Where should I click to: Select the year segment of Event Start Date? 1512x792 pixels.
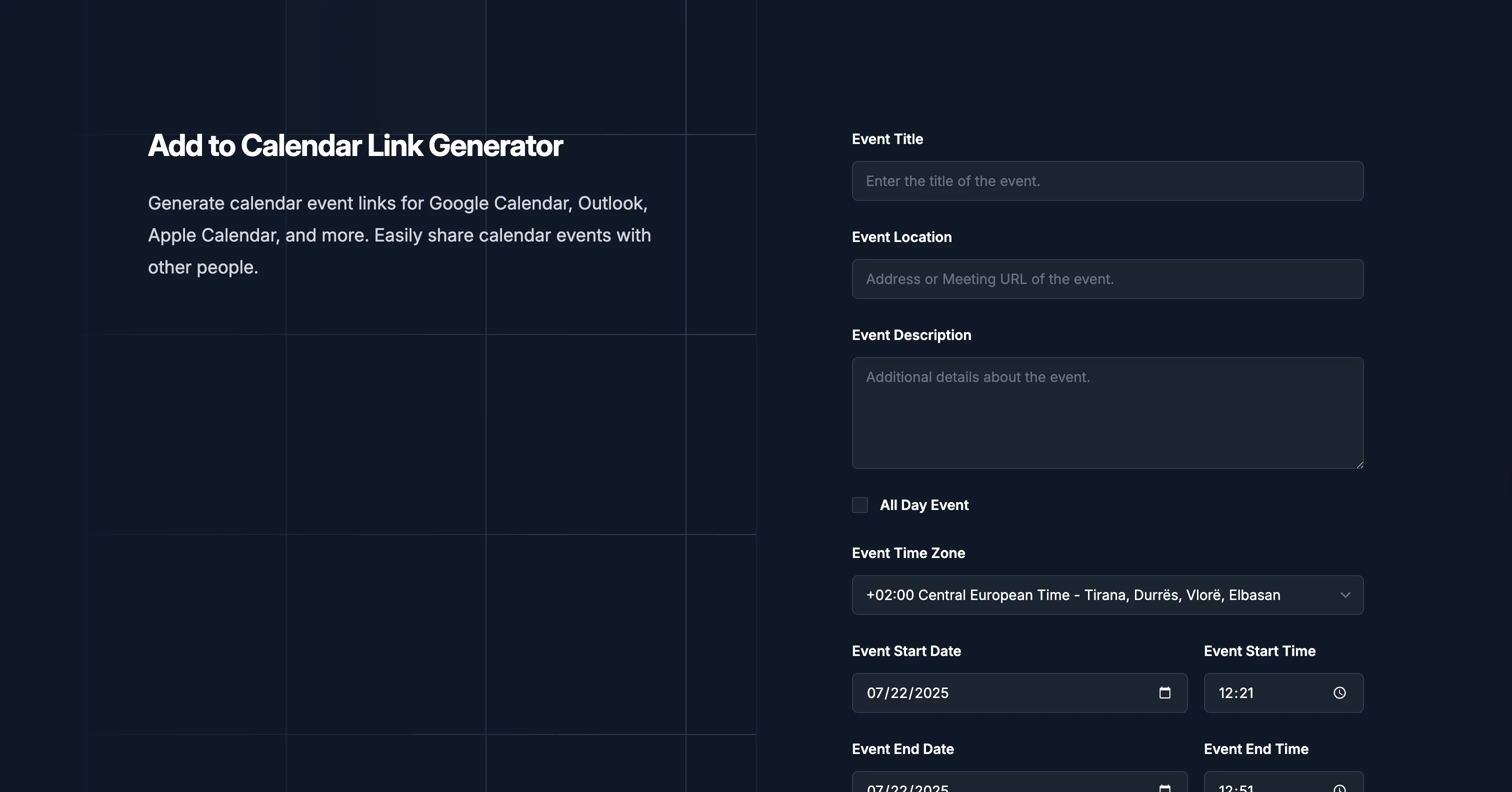tap(931, 693)
